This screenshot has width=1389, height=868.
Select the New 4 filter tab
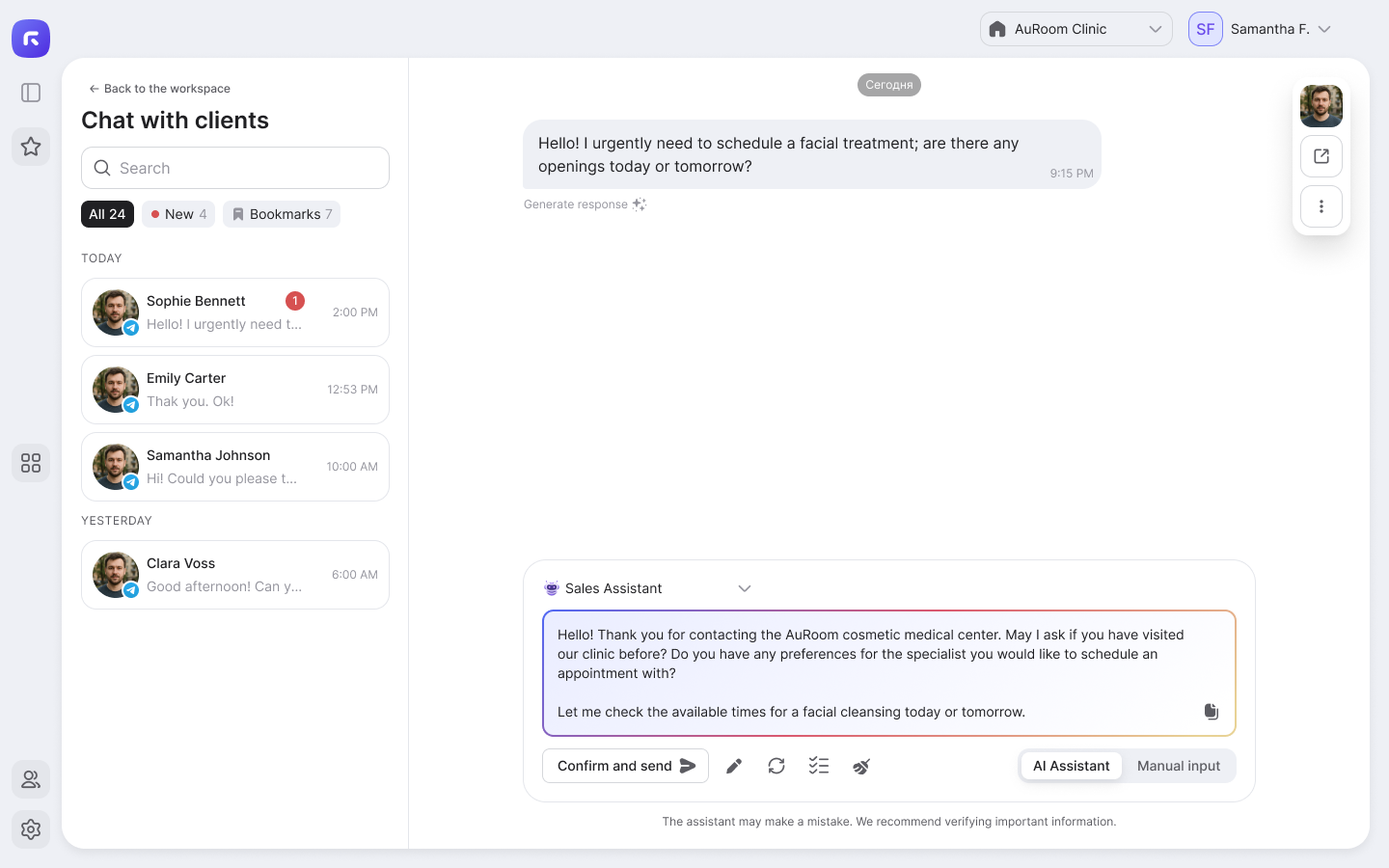pyautogui.click(x=178, y=214)
